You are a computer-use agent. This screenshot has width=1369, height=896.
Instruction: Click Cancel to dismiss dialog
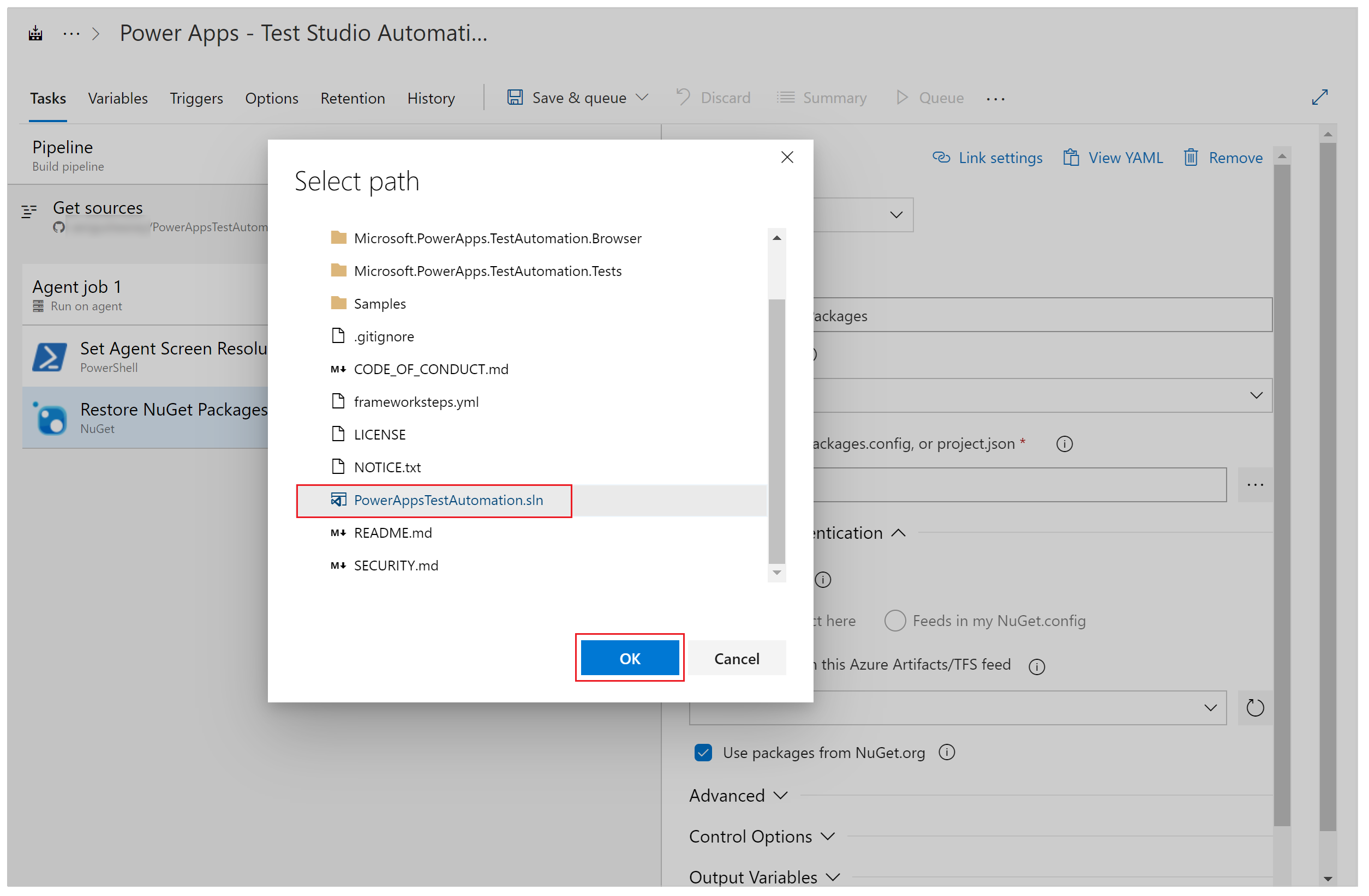(x=736, y=657)
